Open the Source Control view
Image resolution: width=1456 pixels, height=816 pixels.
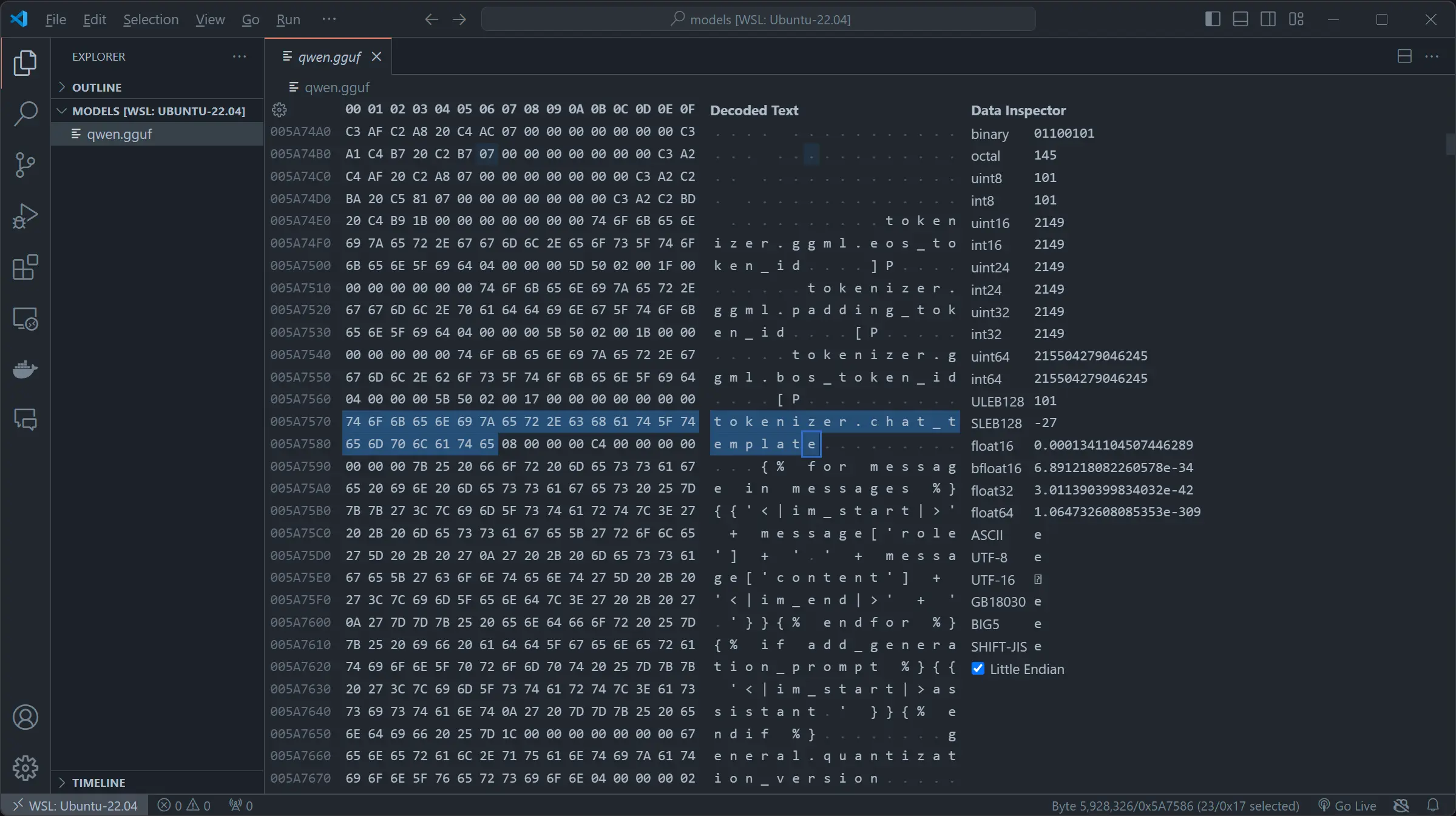[x=25, y=164]
